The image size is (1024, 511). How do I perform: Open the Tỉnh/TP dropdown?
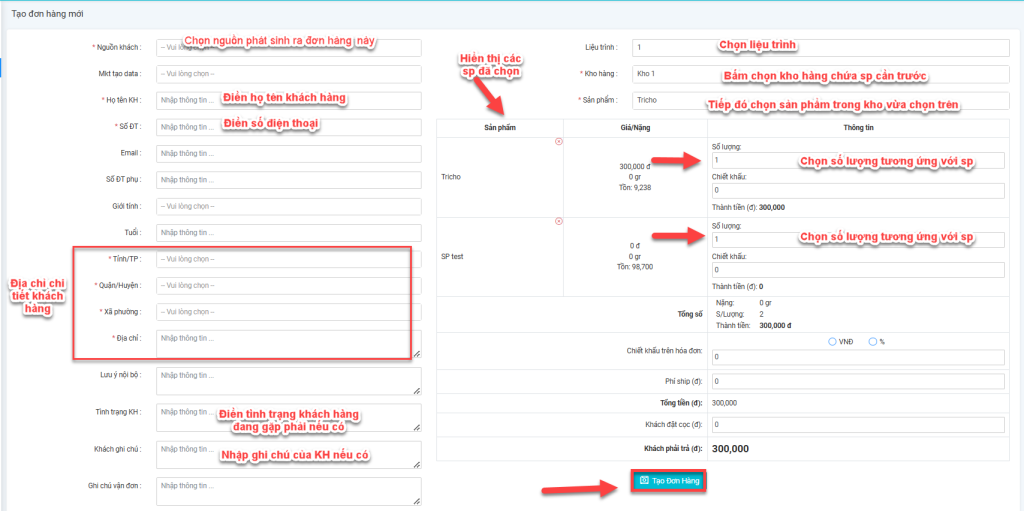pos(288,259)
